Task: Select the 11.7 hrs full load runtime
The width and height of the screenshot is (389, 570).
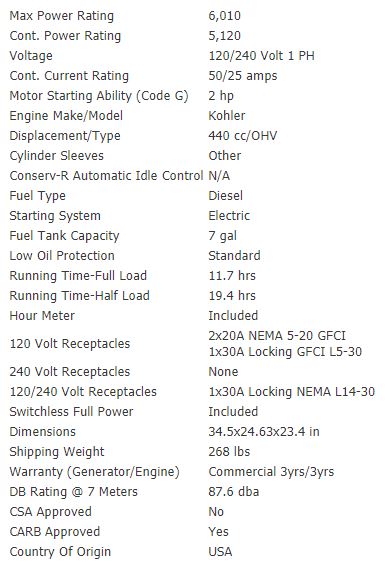Action: click(232, 276)
